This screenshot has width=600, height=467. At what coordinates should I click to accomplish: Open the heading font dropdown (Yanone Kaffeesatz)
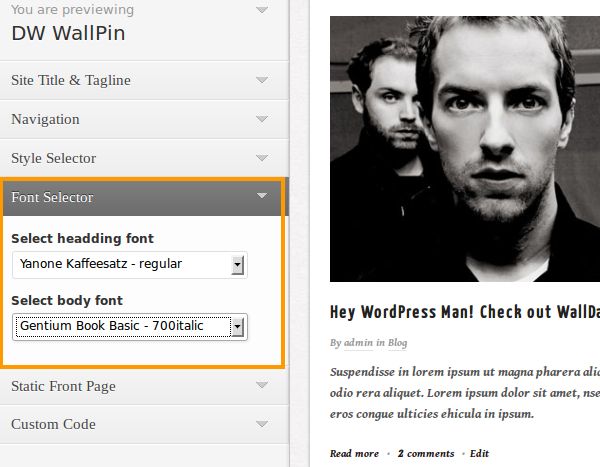point(130,265)
